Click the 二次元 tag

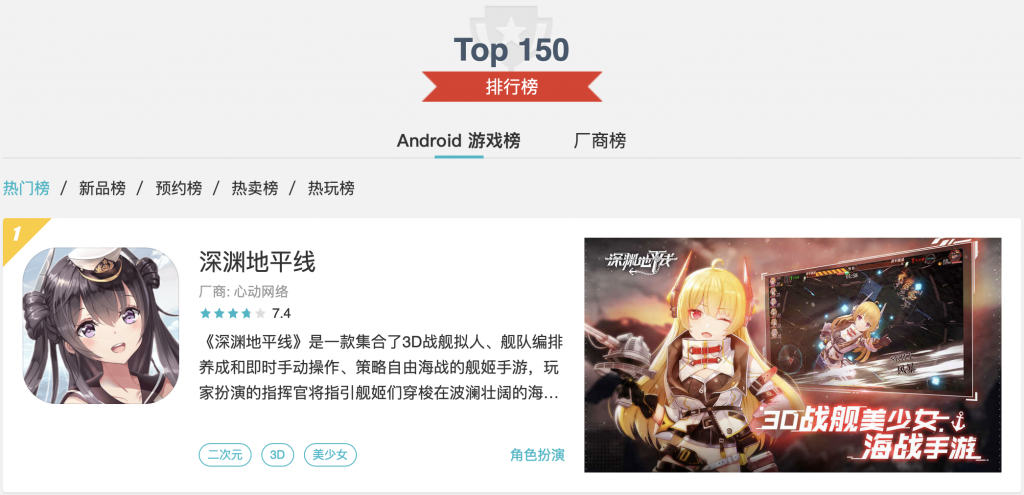pos(225,455)
